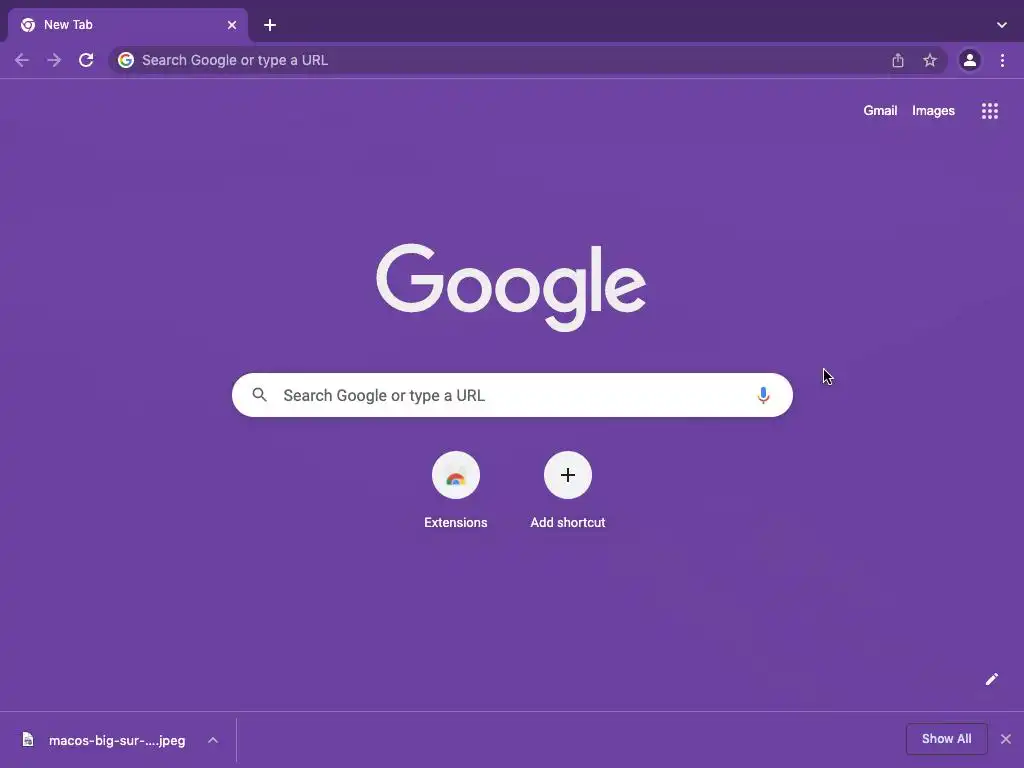Open a new tab with the plus button
The image size is (1024, 768).
(x=270, y=25)
